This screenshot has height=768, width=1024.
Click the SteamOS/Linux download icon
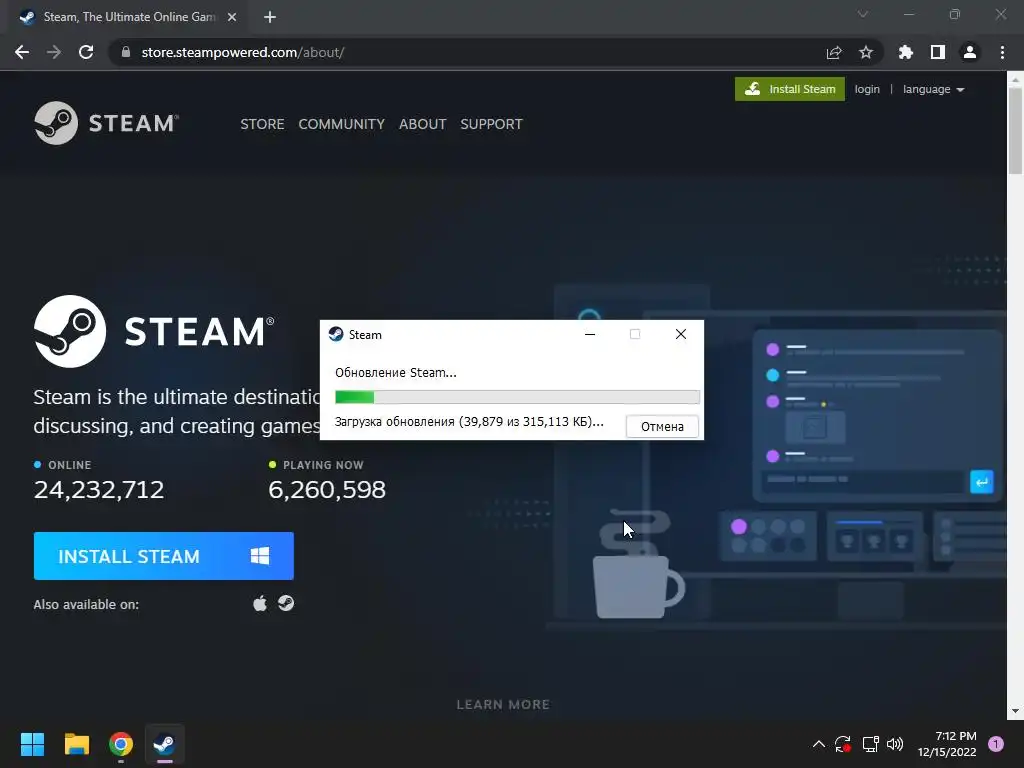pos(286,603)
